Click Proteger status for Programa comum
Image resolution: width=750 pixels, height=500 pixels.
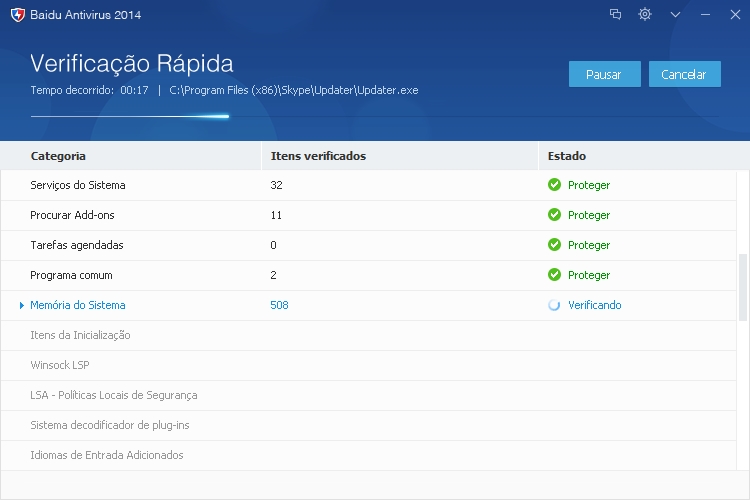(589, 276)
